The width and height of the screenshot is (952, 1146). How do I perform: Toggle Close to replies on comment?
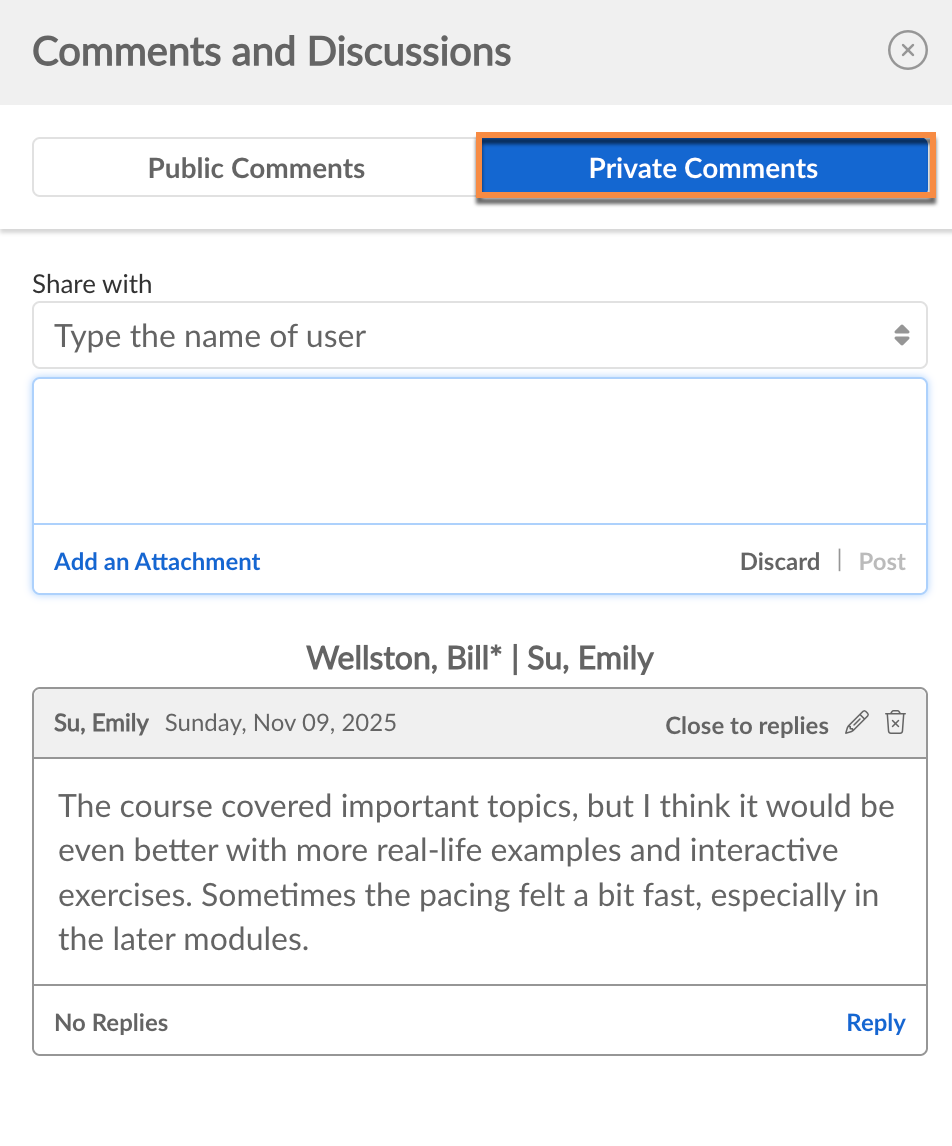tap(747, 726)
